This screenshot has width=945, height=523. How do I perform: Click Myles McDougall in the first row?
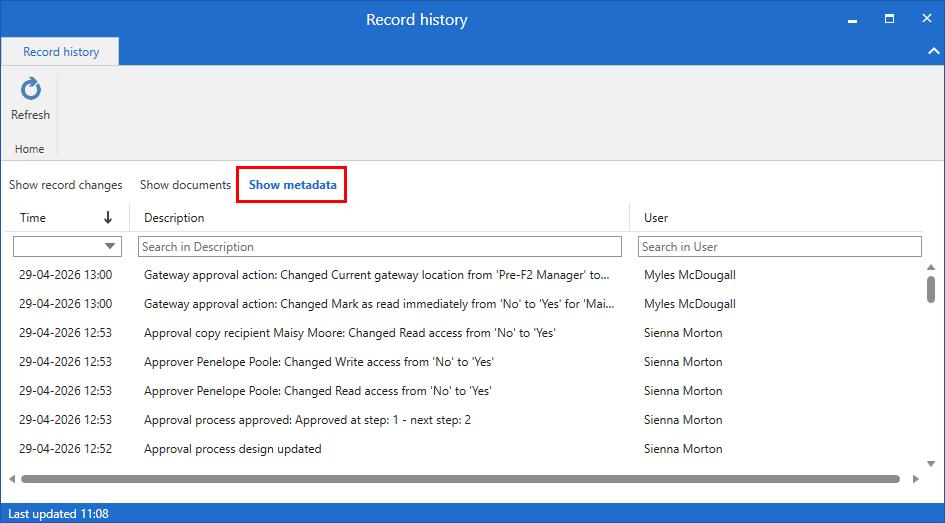(x=689, y=275)
